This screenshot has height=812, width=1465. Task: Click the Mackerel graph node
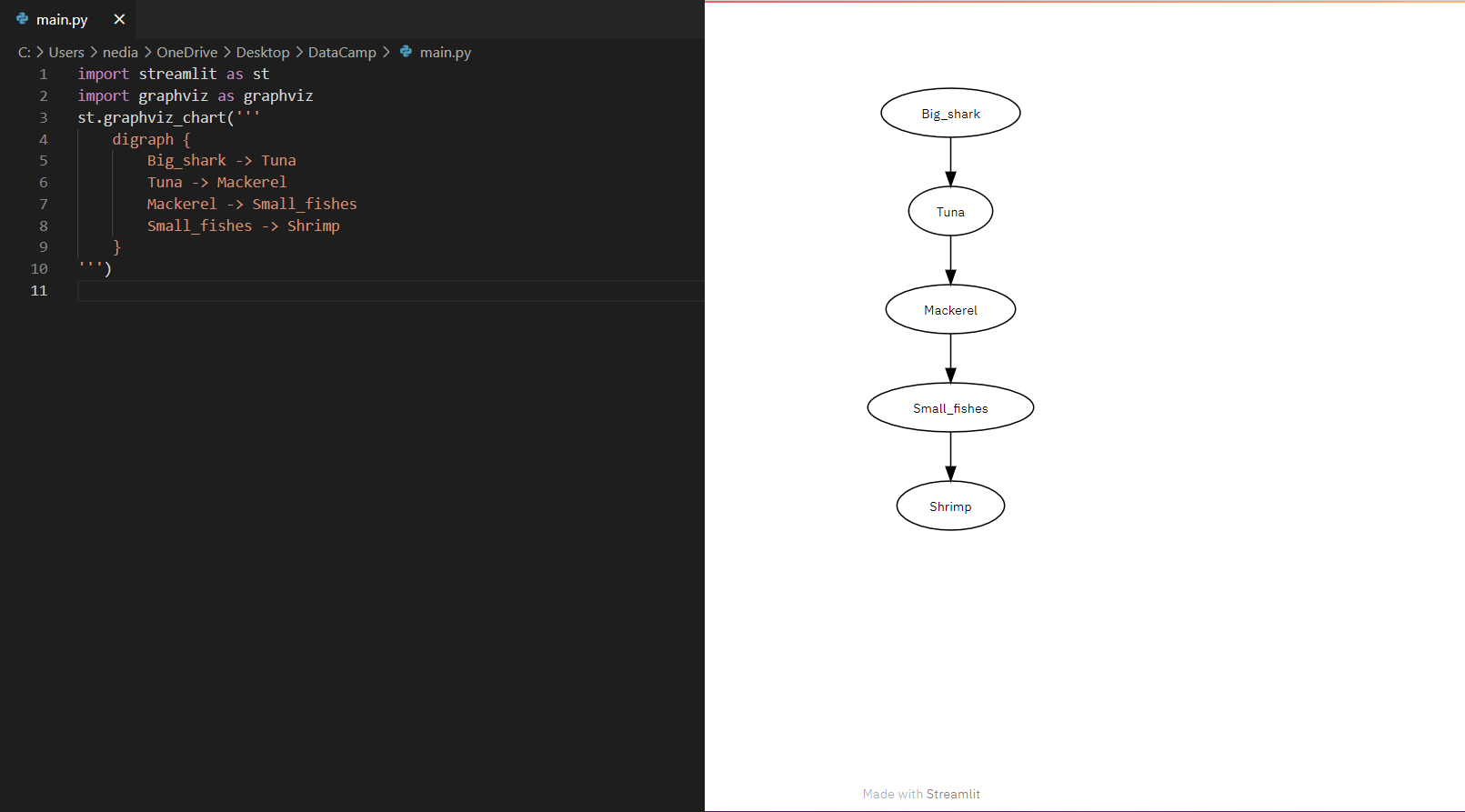950,310
